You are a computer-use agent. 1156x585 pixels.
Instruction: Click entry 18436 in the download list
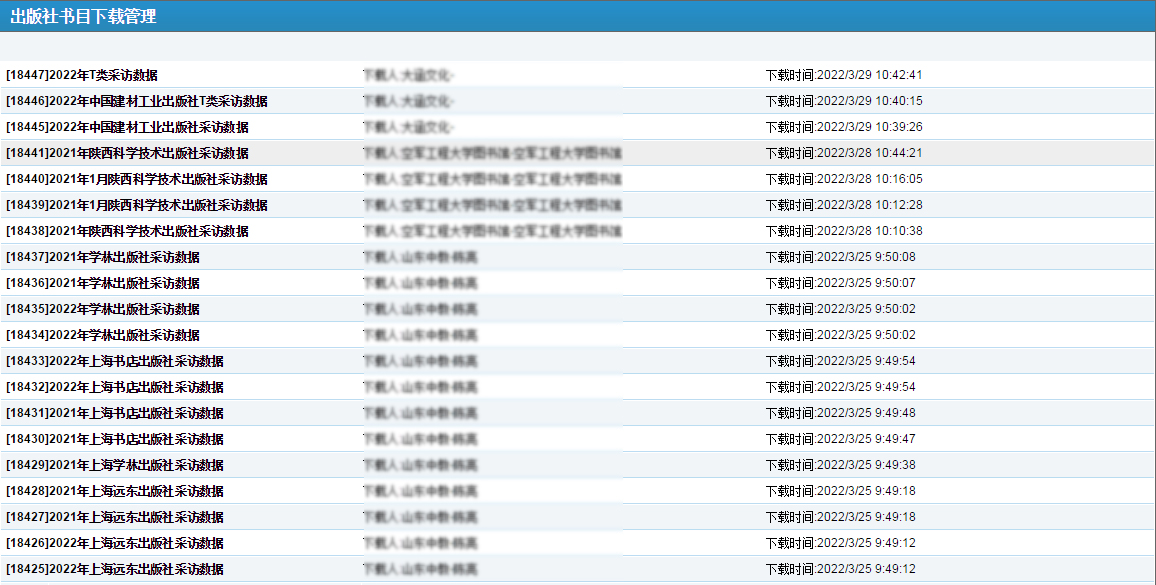pos(103,283)
